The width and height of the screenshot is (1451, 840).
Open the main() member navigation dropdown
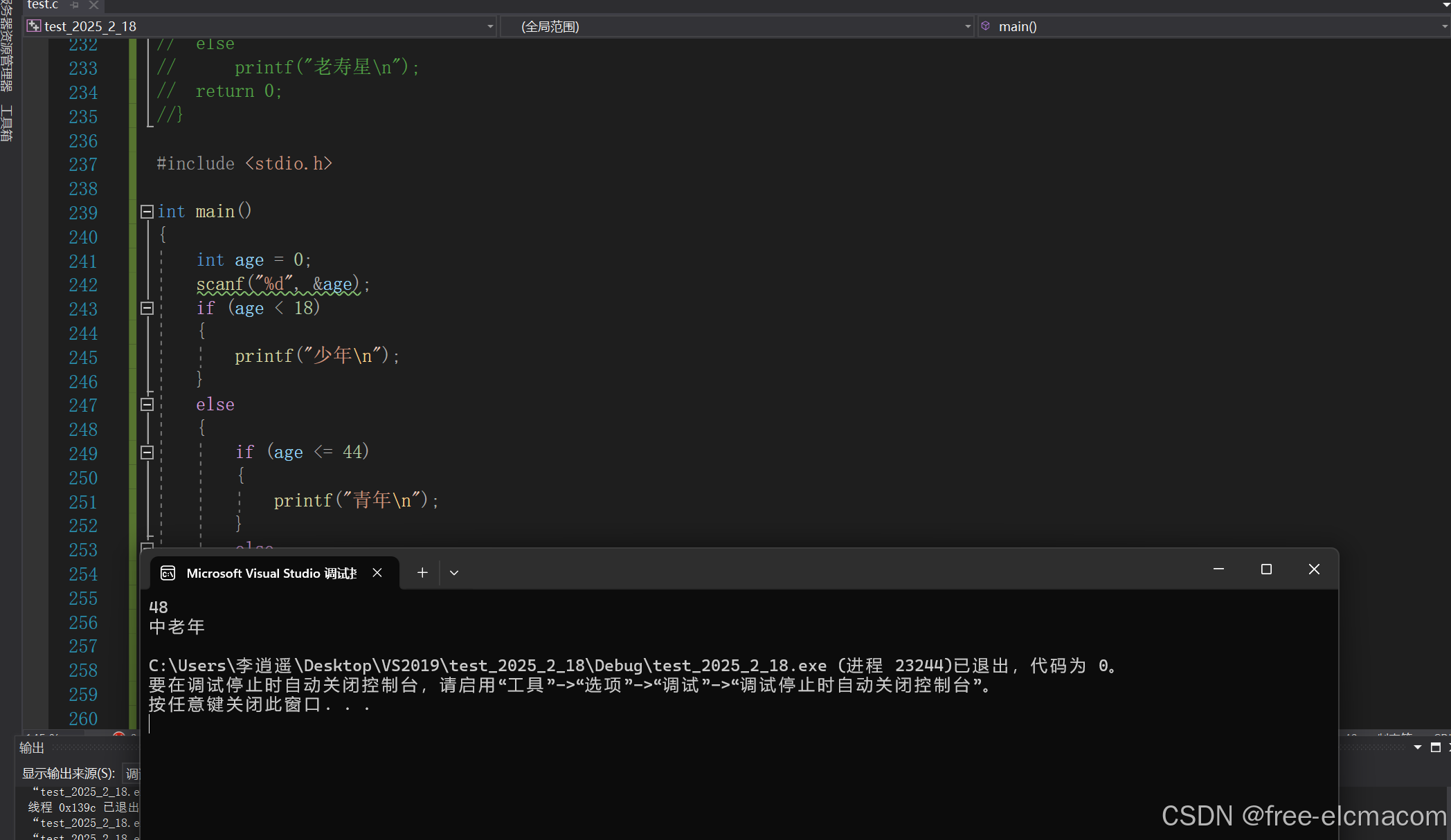(1444, 26)
